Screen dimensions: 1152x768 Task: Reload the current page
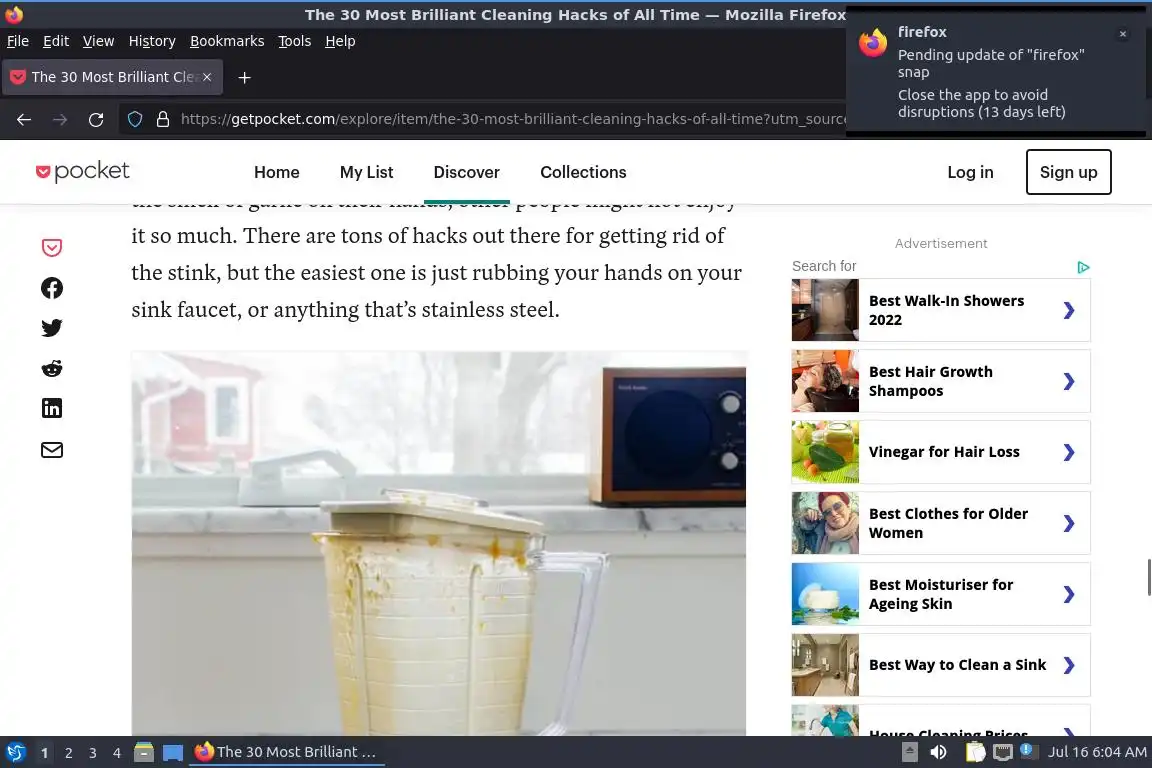click(96, 119)
